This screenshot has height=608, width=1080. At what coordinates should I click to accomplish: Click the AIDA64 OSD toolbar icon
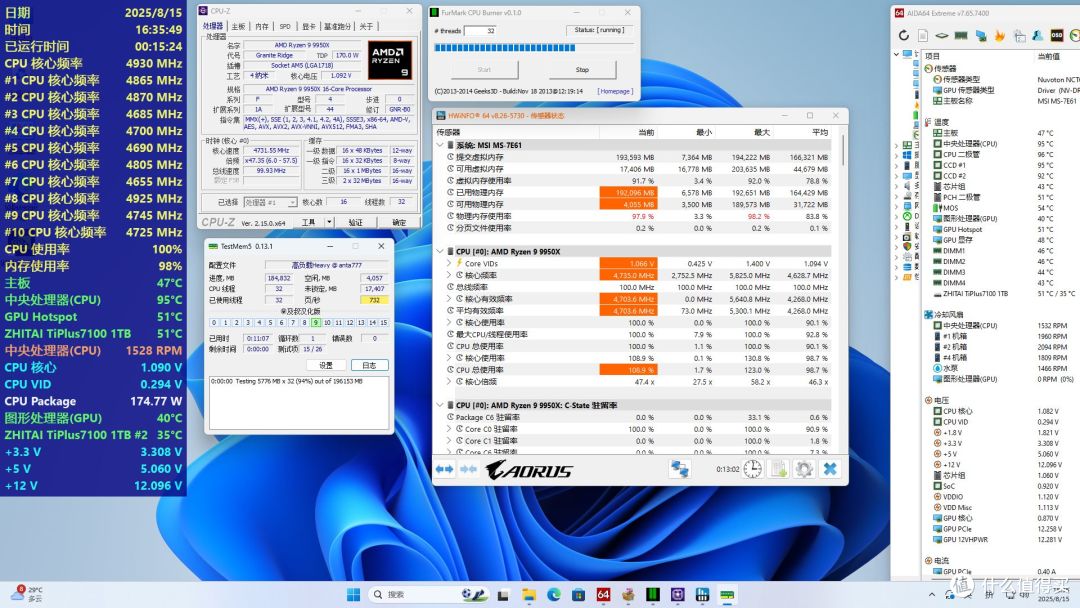pos(1057,35)
